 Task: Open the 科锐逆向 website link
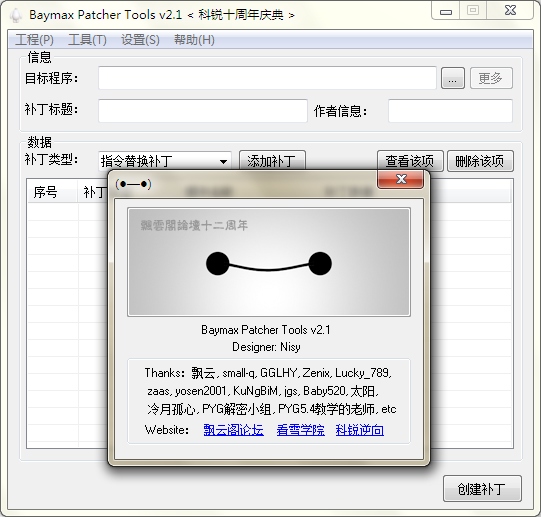360,430
